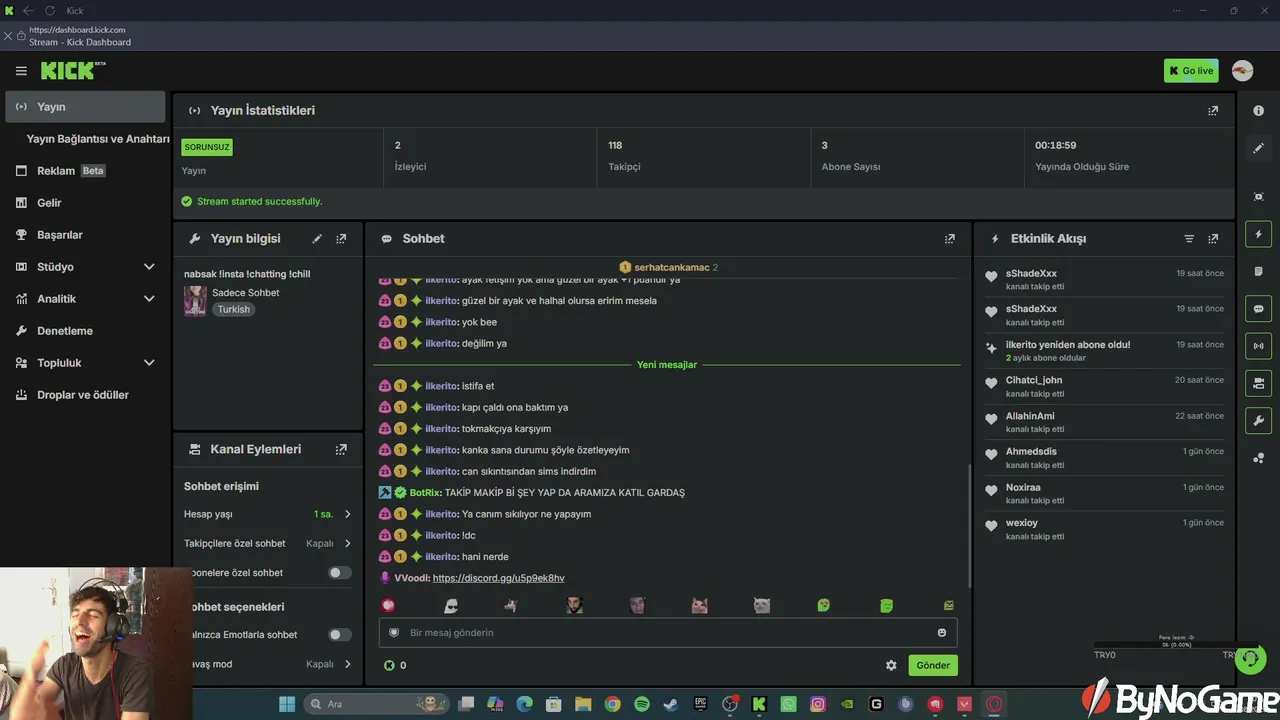Click the green headset support bubble
The width and height of the screenshot is (1280, 720).
[1249, 659]
